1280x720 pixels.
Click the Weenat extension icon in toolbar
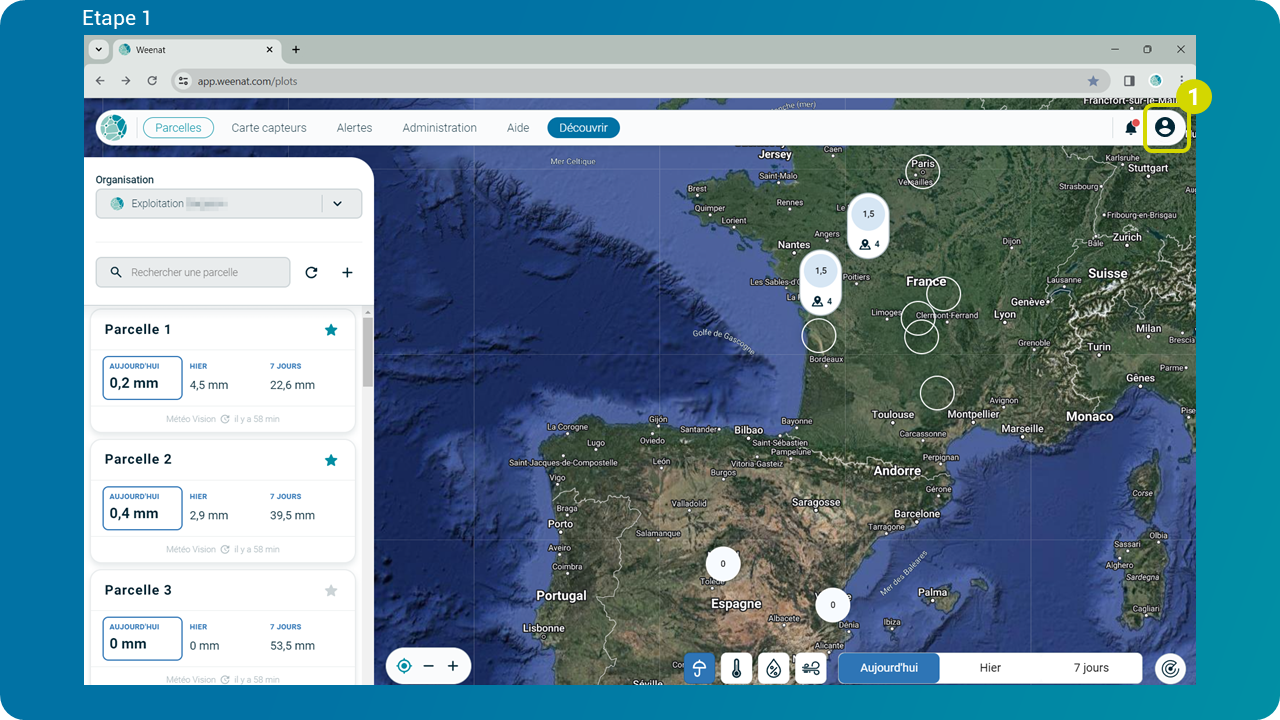click(1155, 81)
